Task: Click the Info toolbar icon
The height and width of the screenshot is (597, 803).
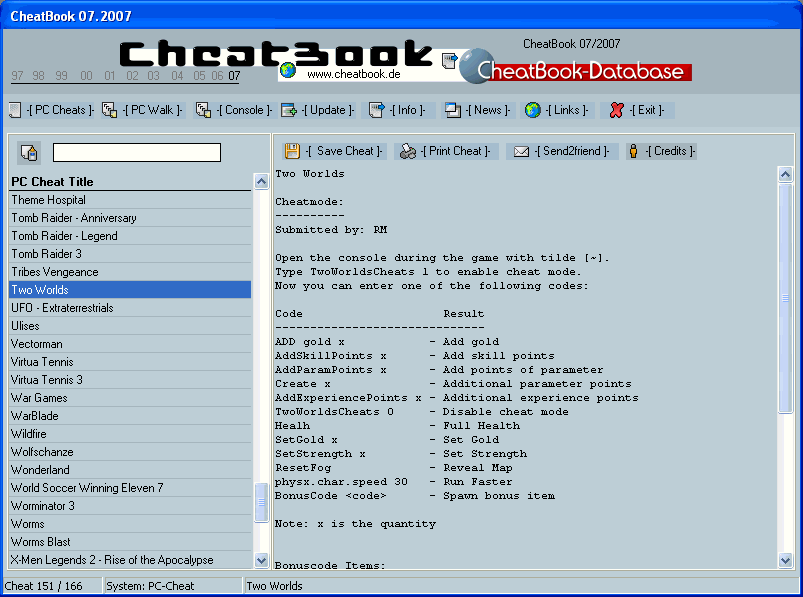Action: coord(377,110)
